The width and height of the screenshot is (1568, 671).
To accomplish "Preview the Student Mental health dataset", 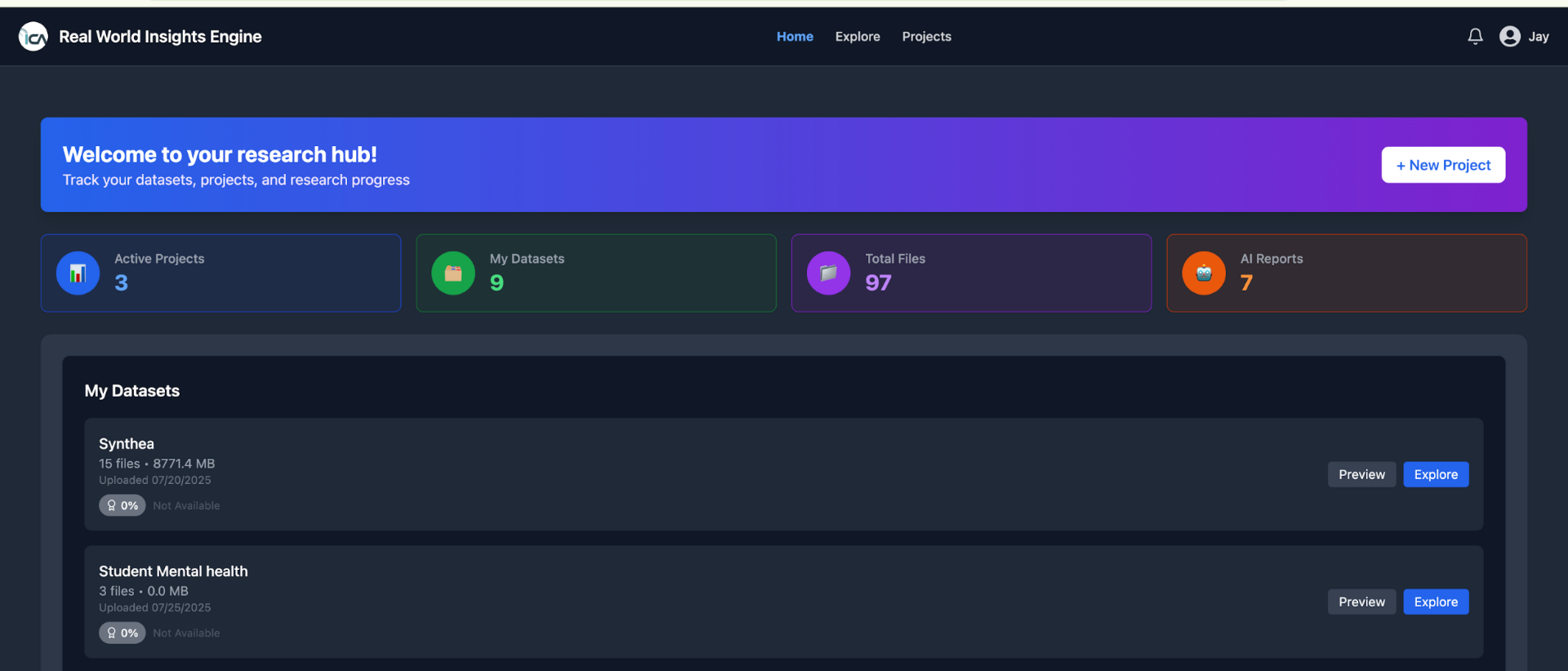I will pyautogui.click(x=1361, y=602).
